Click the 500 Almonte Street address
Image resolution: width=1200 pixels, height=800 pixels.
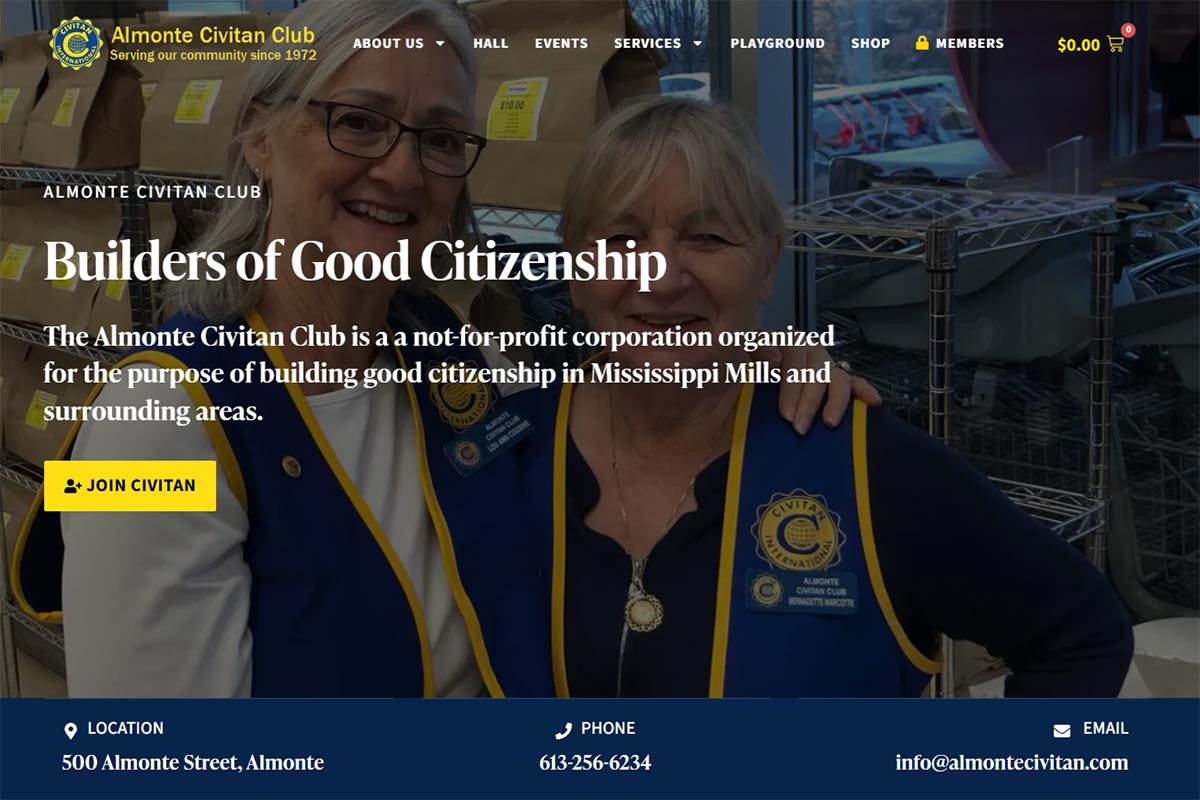click(193, 762)
